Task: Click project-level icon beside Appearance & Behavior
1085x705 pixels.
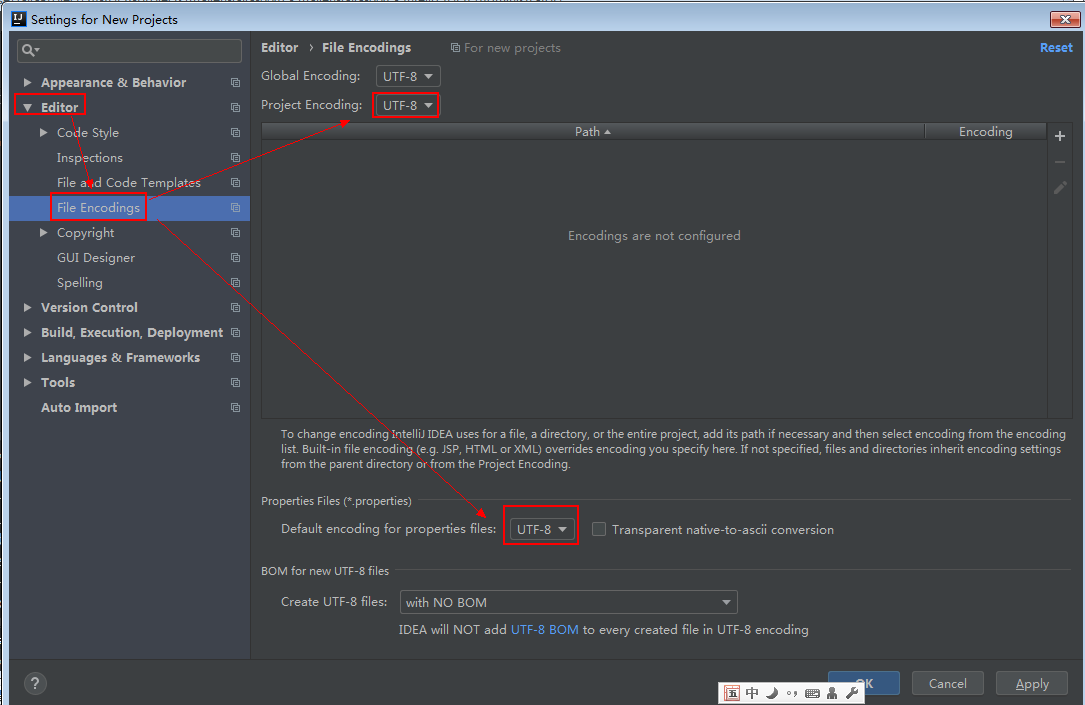Action: (235, 82)
